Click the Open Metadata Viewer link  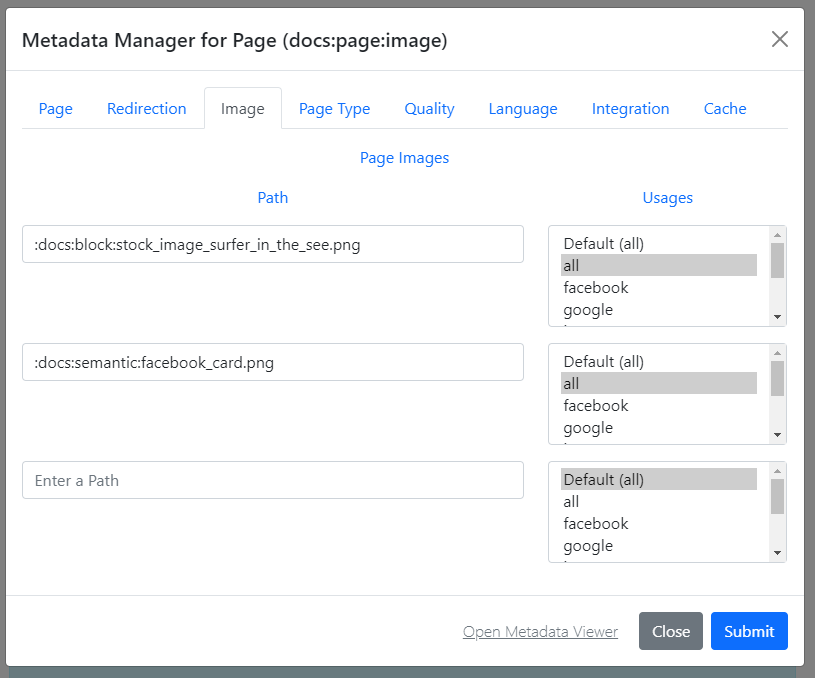[x=540, y=631]
